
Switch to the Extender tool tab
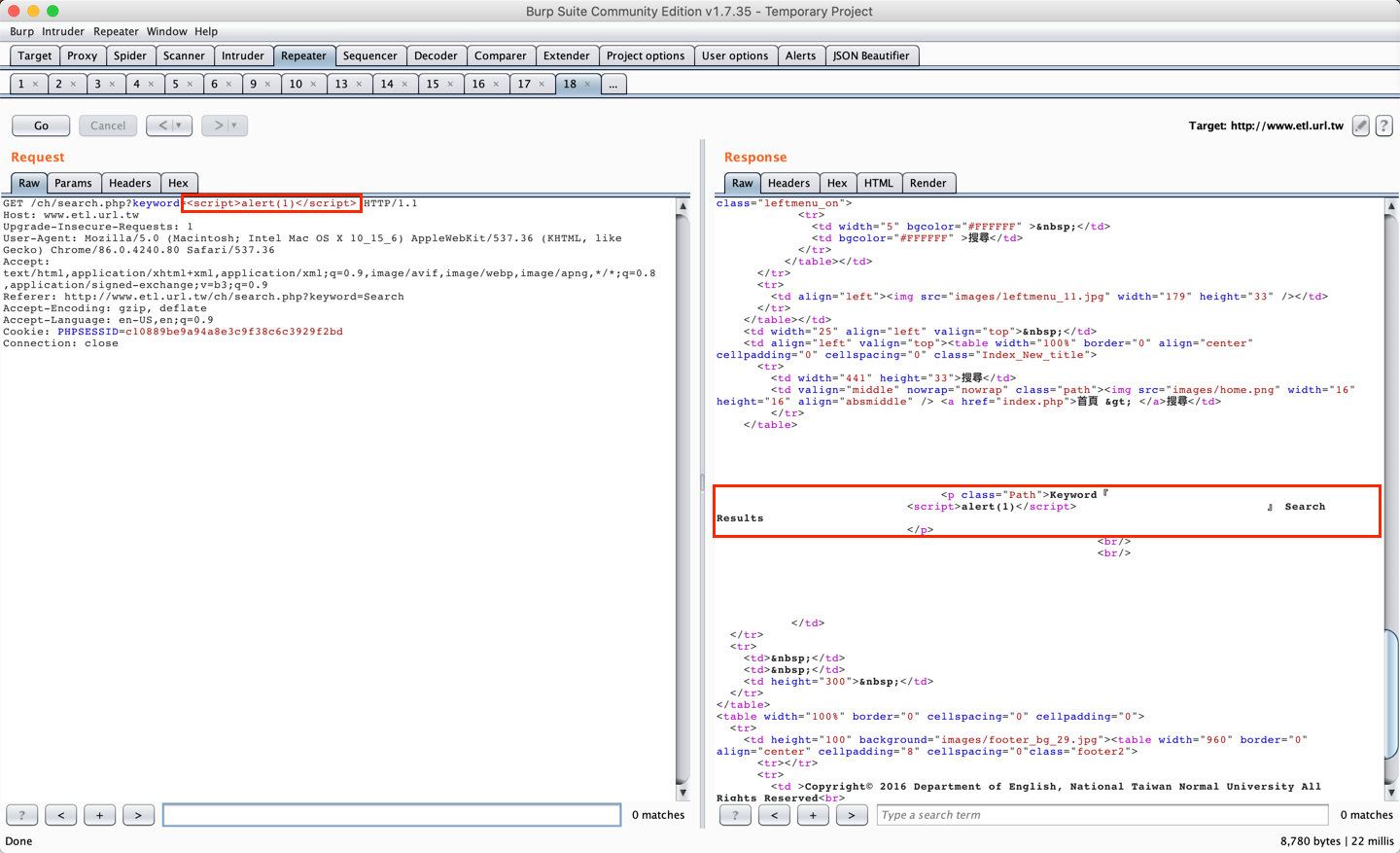coord(567,55)
